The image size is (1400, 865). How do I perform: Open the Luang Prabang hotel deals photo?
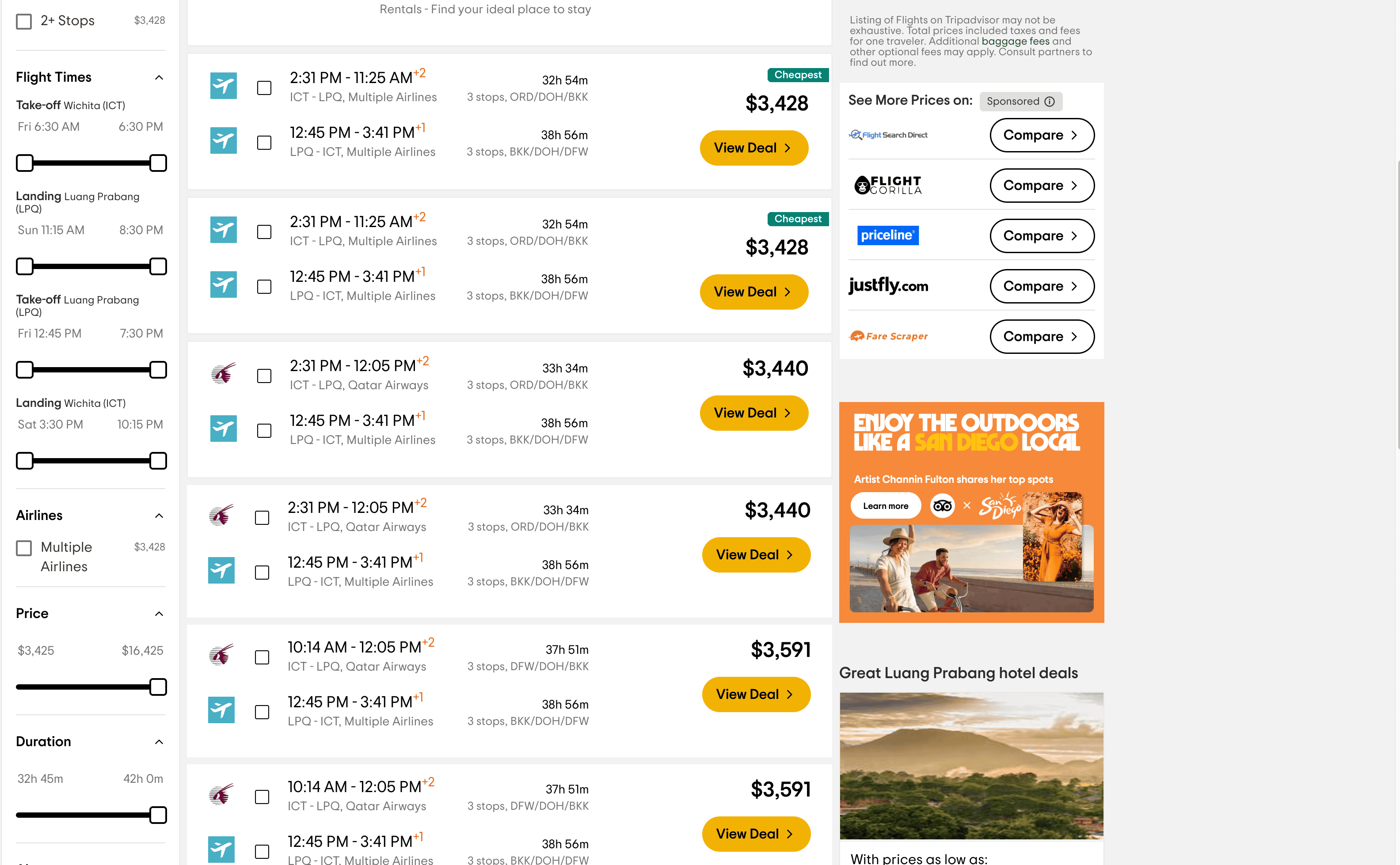[971, 766]
